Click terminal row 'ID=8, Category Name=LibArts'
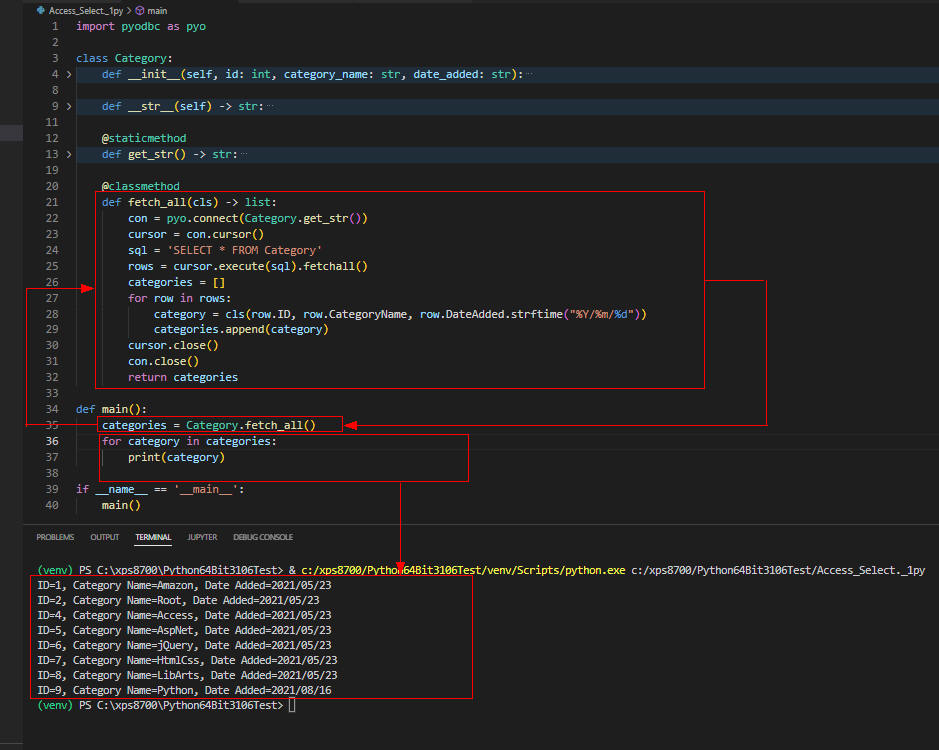Screen dimensions: 939x750 pos(187,675)
